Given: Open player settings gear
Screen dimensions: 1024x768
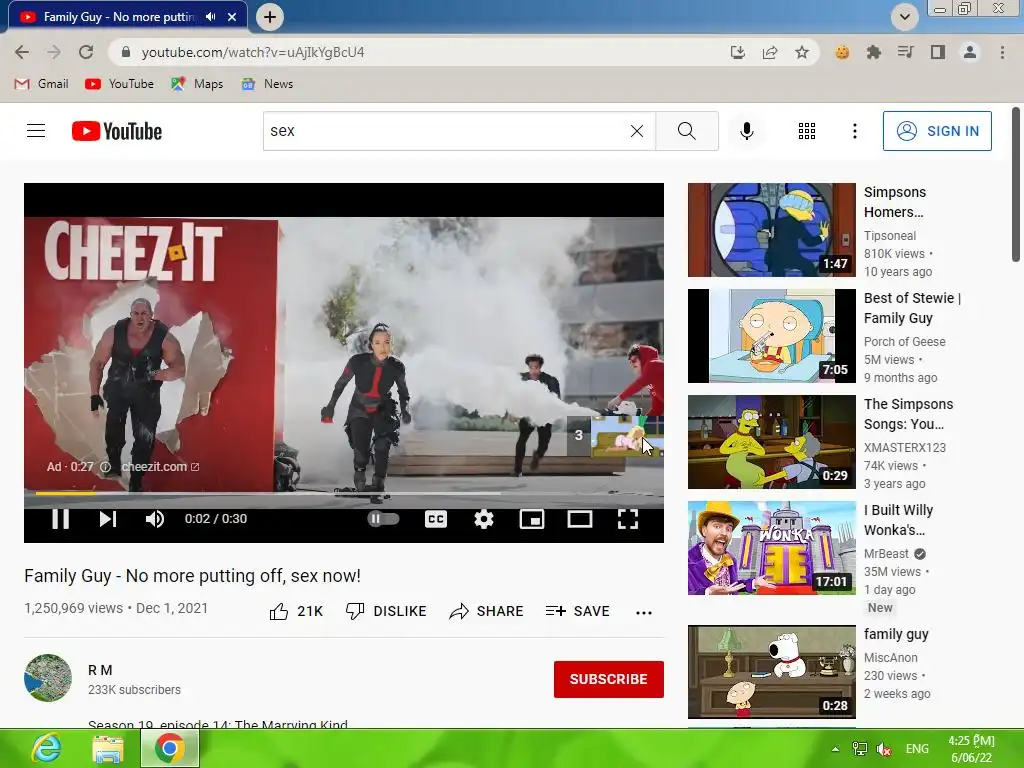Looking at the screenshot, I should pos(484,519).
